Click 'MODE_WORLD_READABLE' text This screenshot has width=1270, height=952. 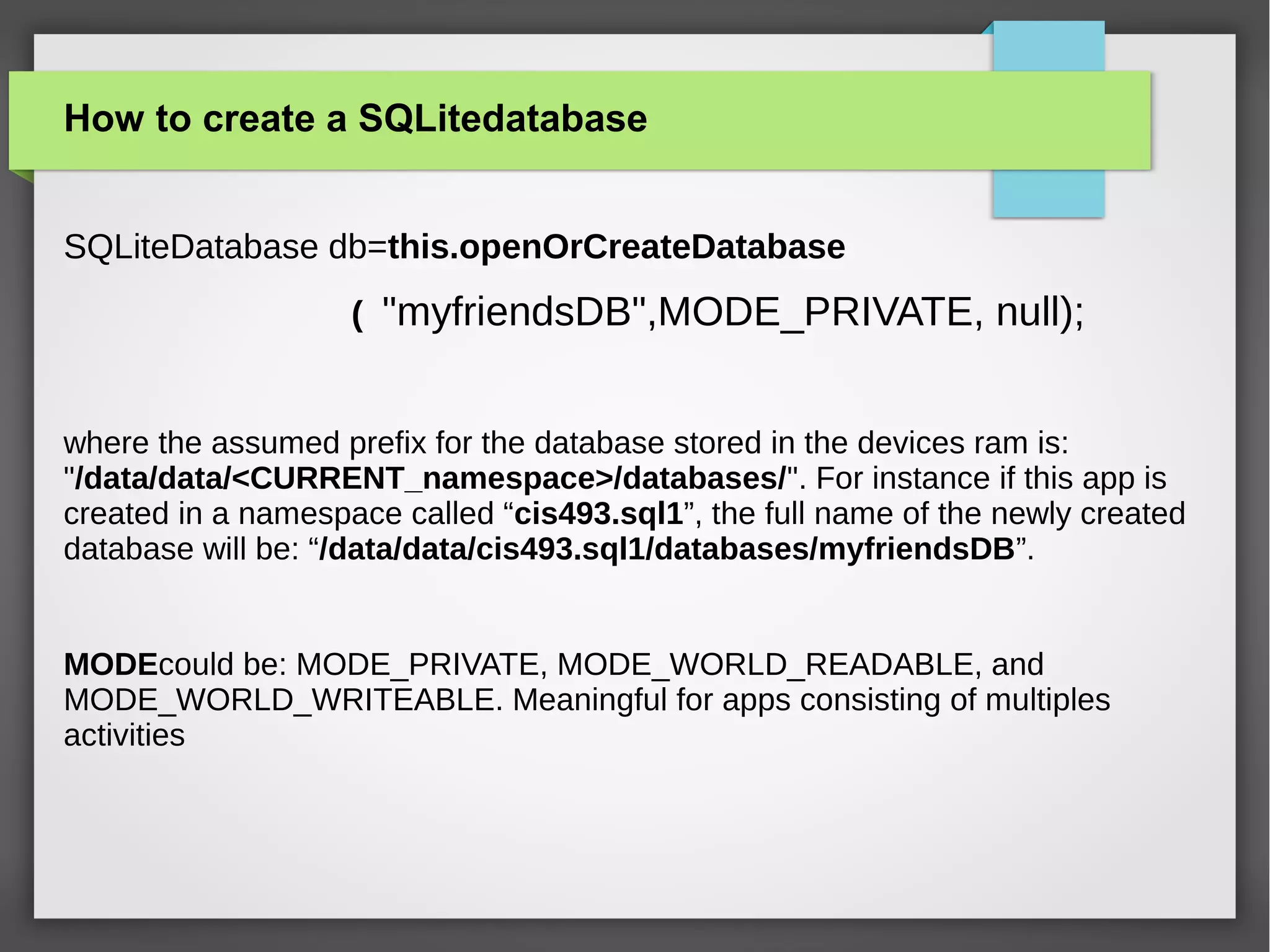765,665
